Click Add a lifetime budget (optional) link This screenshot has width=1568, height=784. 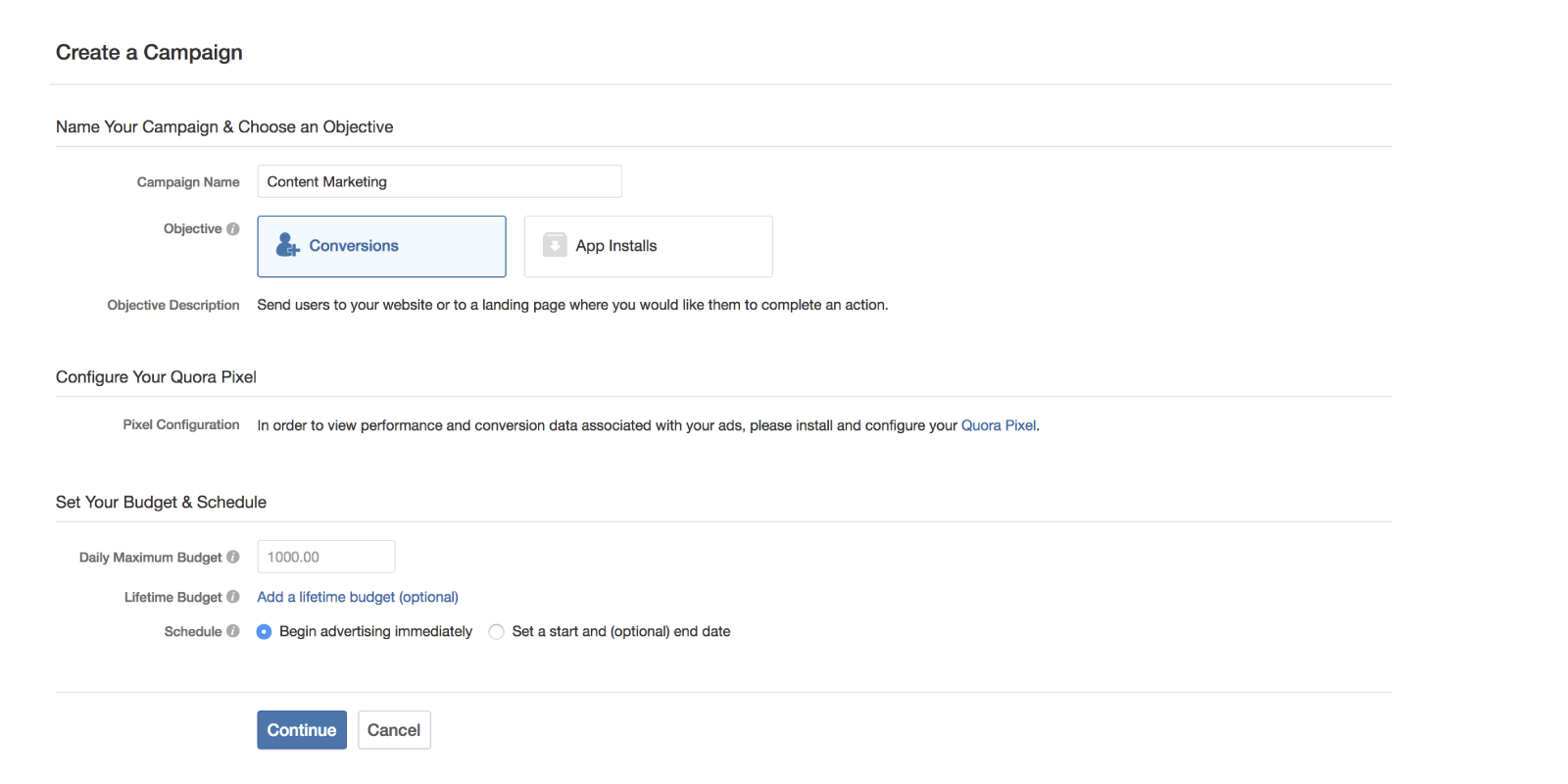coord(358,597)
